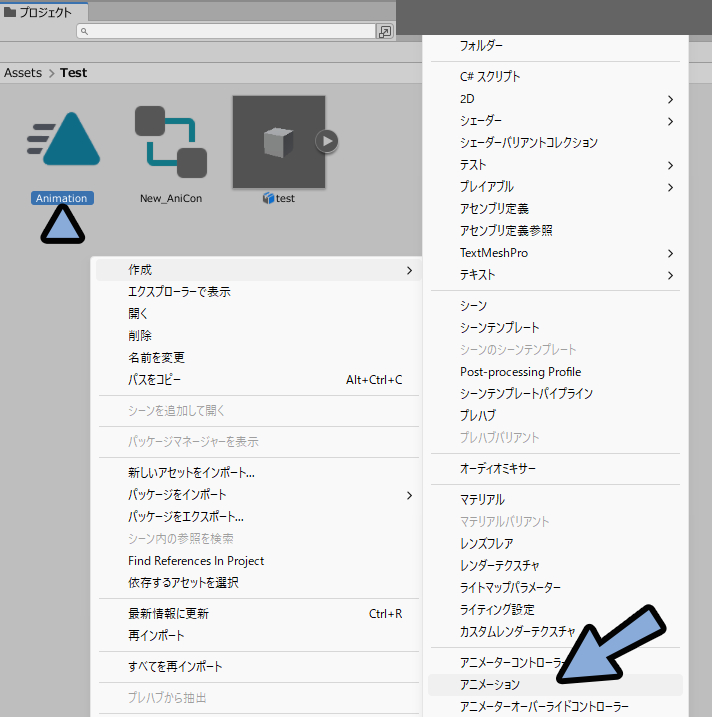Expand the test model's sub-assets with the play arrow

pyautogui.click(x=327, y=141)
